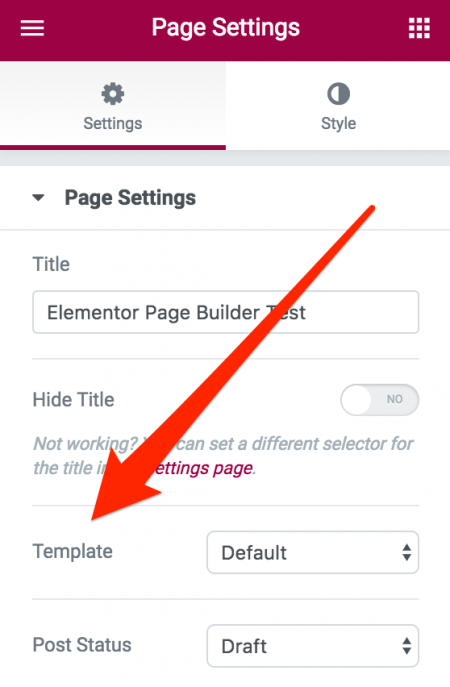Click the Hide Title label

[x=74, y=400]
